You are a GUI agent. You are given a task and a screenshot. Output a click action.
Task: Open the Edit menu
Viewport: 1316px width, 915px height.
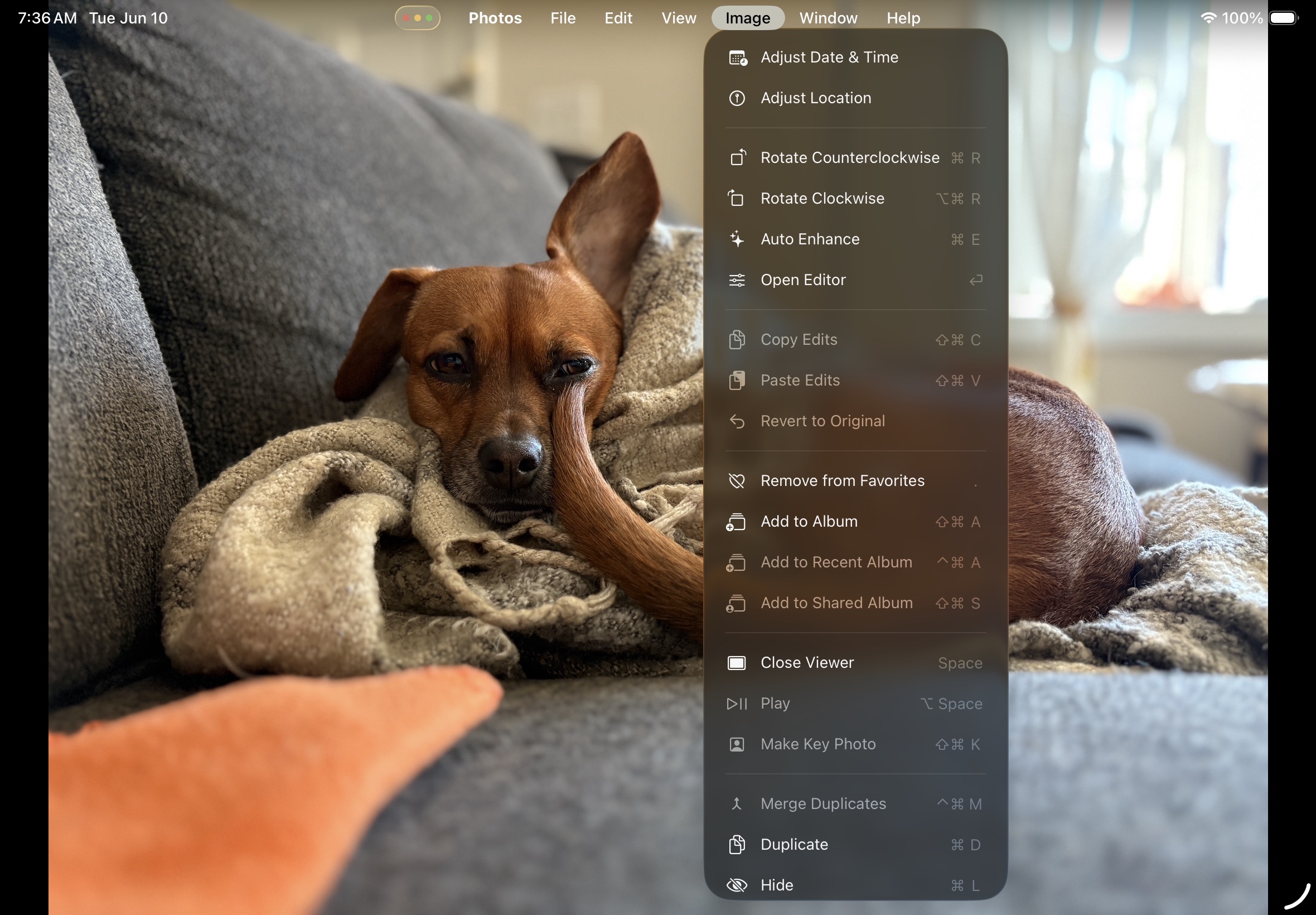point(618,18)
